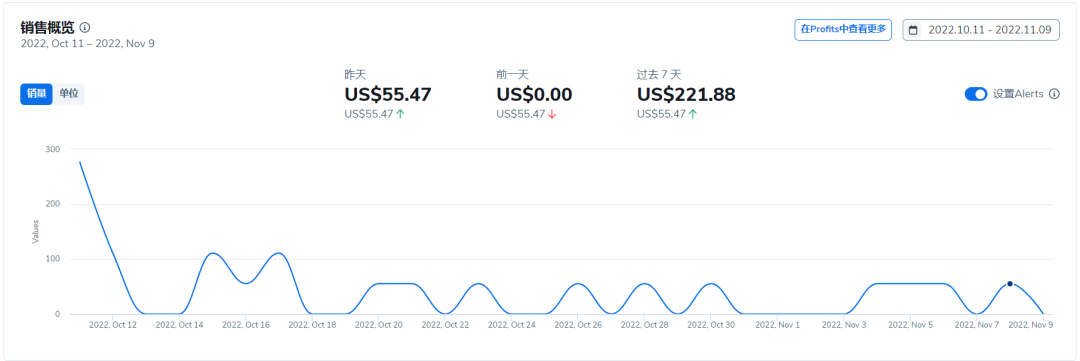Click the calendar icon in date range field

coord(913,30)
